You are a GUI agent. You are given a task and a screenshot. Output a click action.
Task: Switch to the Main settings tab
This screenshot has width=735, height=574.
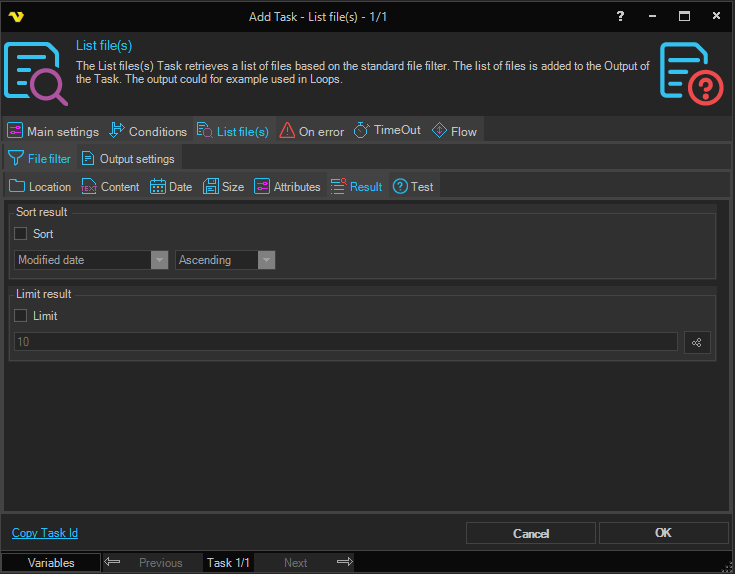(x=53, y=131)
